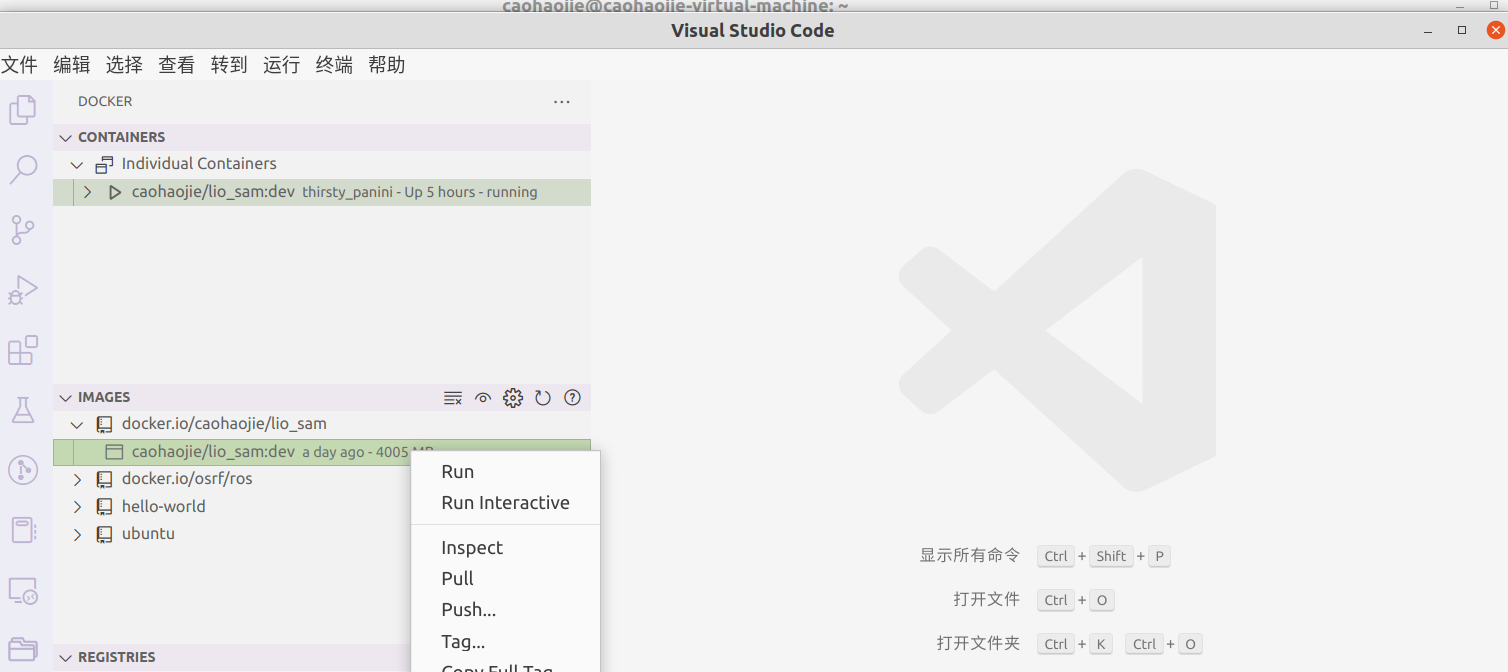Choose Tag... from the context menu
The height and width of the screenshot is (672, 1508).
click(x=505, y=642)
